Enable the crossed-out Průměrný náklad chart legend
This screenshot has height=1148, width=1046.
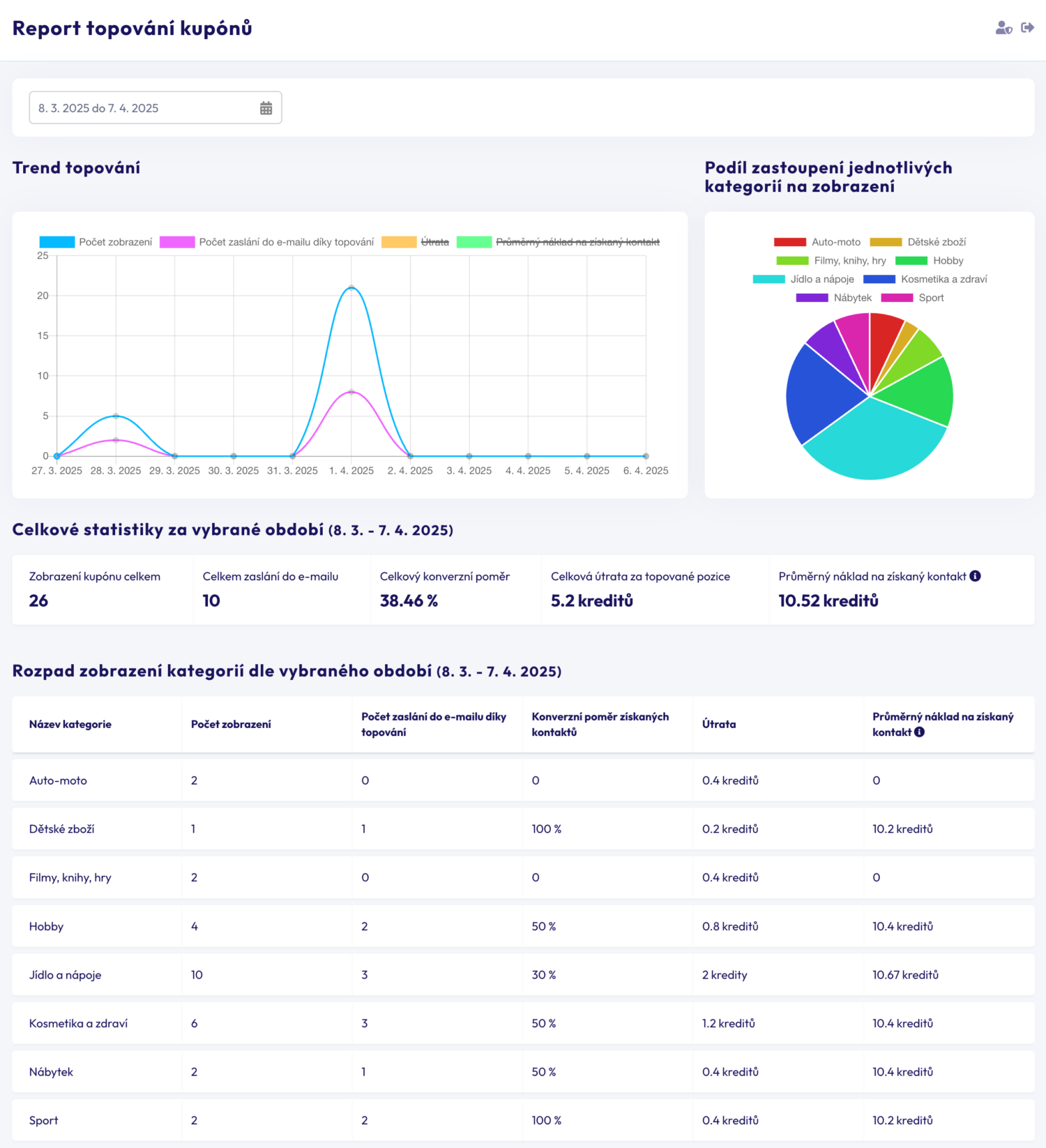(558, 242)
